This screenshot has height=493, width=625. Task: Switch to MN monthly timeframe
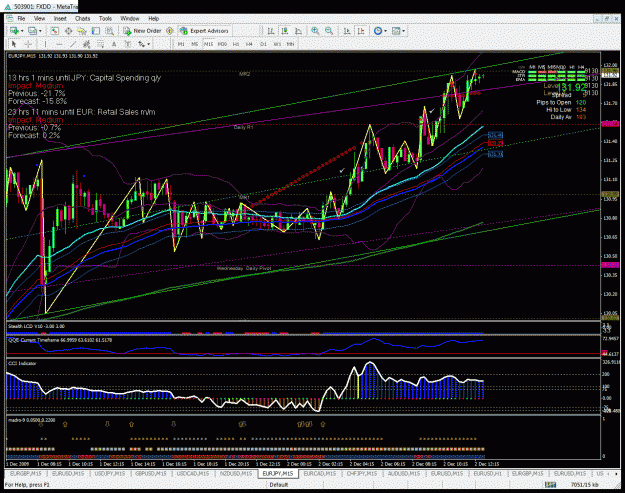pyautogui.click(x=290, y=44)
